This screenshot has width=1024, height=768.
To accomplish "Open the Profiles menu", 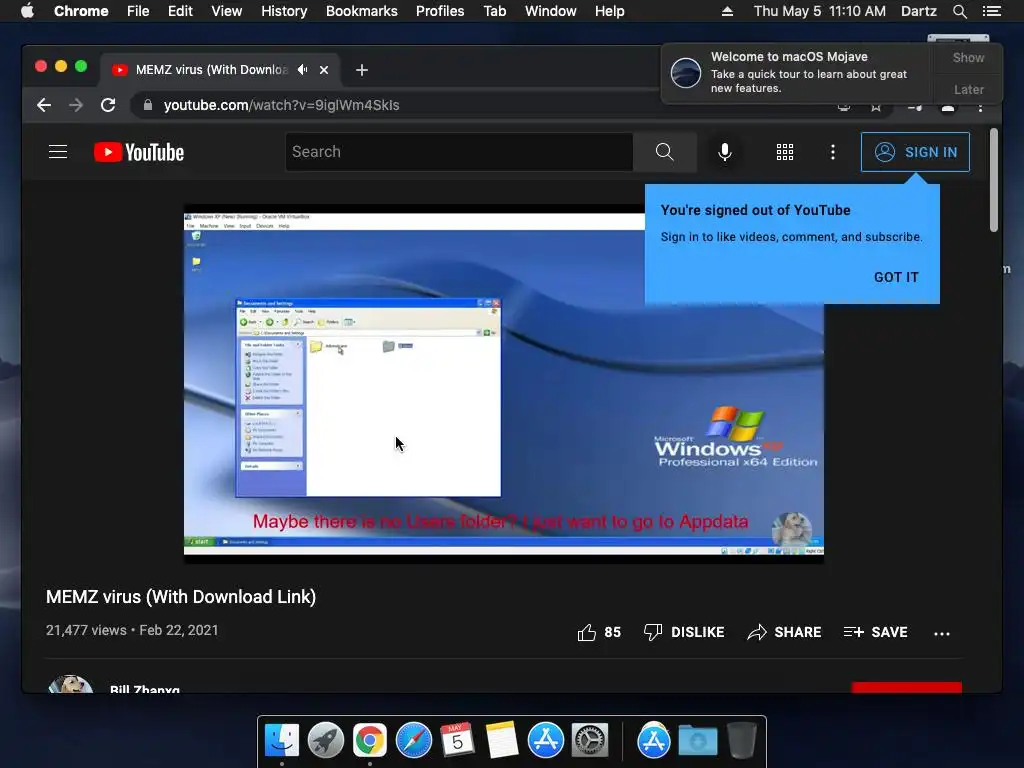I will pyautogui.click(x=440, y=11).
